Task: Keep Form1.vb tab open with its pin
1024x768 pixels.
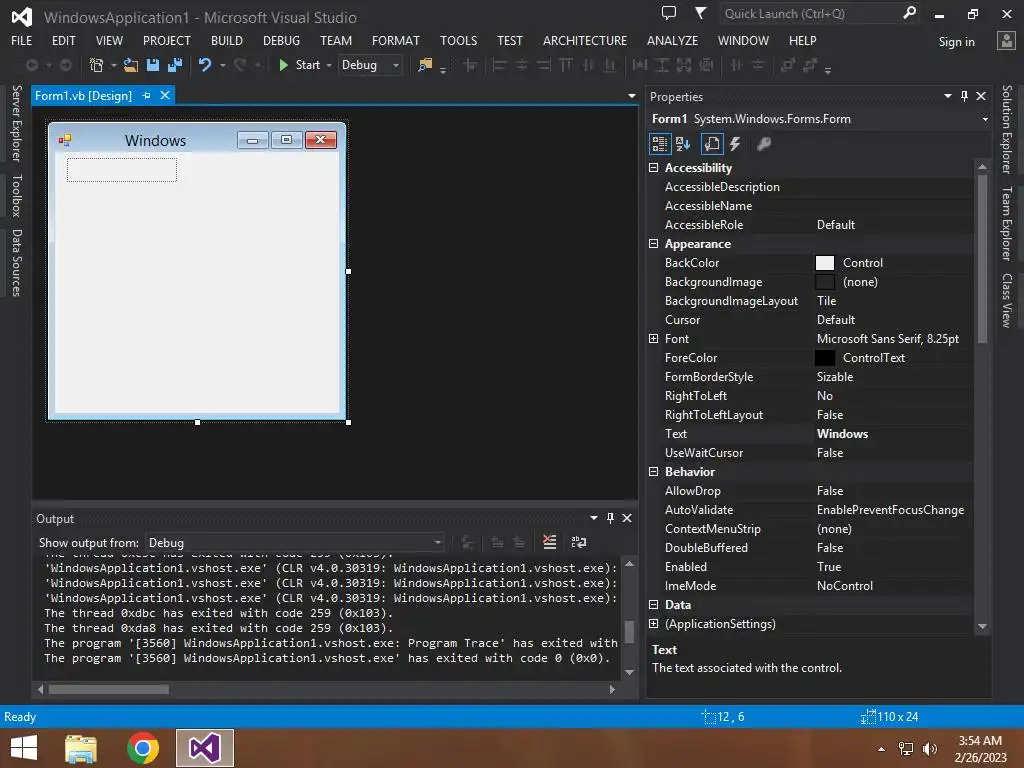Action: point(146,95)
